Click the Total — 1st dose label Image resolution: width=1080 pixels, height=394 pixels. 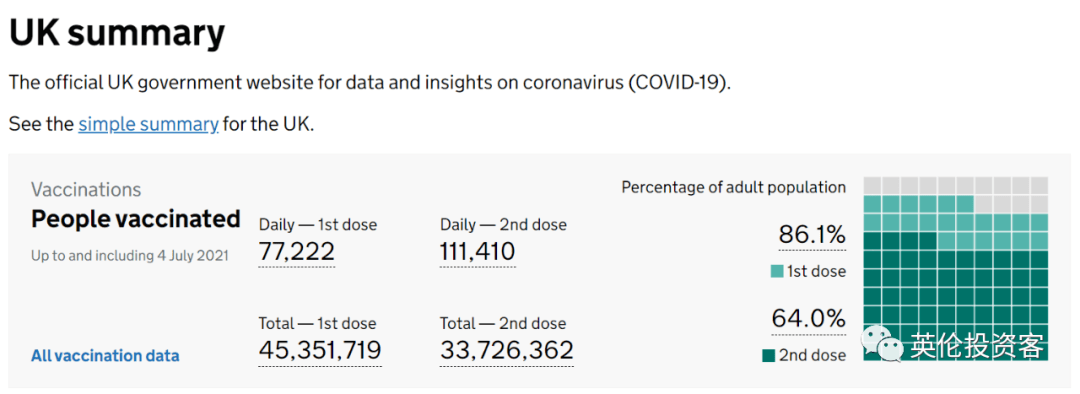(x=318, y=323)
